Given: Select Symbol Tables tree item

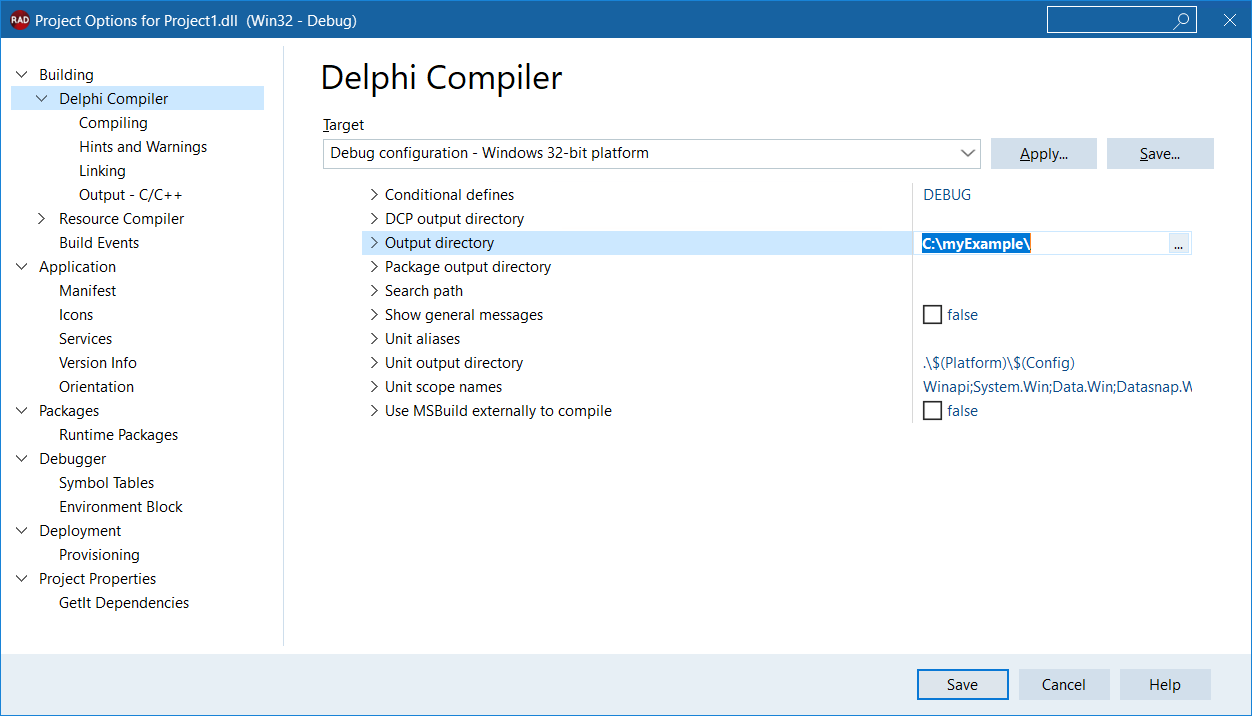Looking at the screenshot, I should pyautogui.click(x=106, y=483).
